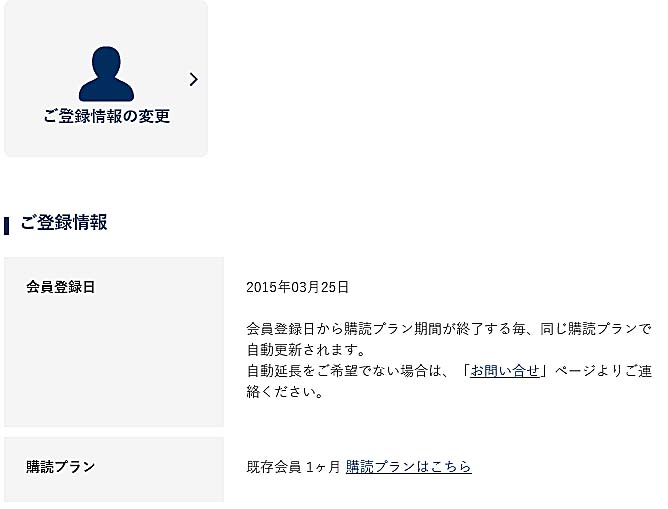Click the sentence starting 会員登録日から購読プラン
668x509 pixels.
pos(449,329)
